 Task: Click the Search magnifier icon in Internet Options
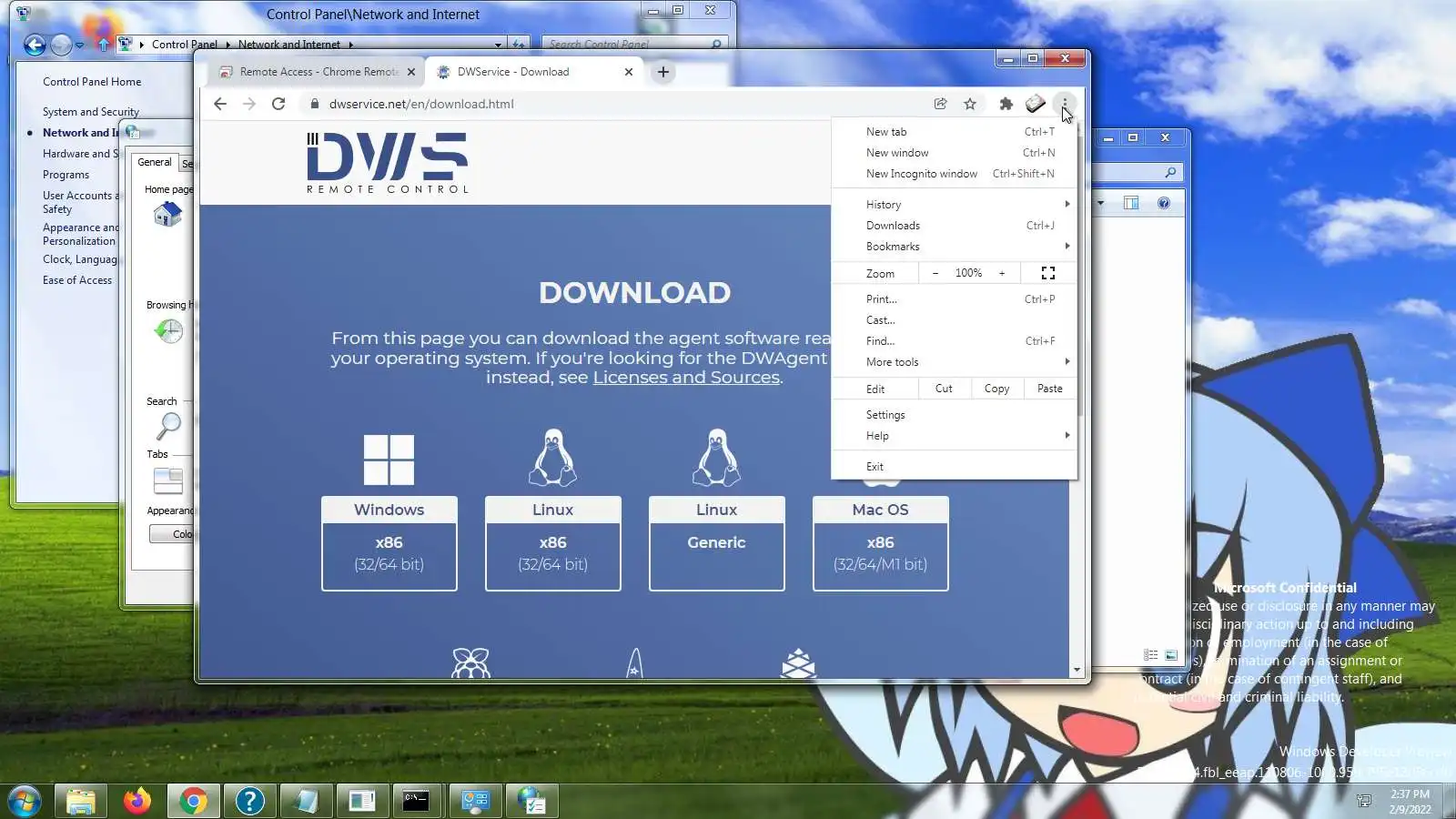tap(168, 425)
